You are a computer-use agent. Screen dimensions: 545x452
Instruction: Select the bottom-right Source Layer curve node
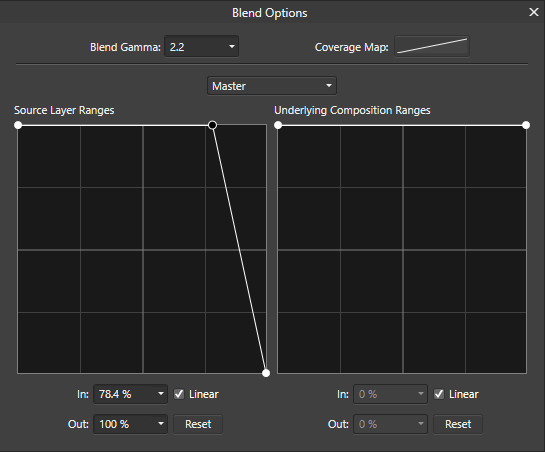266,373
